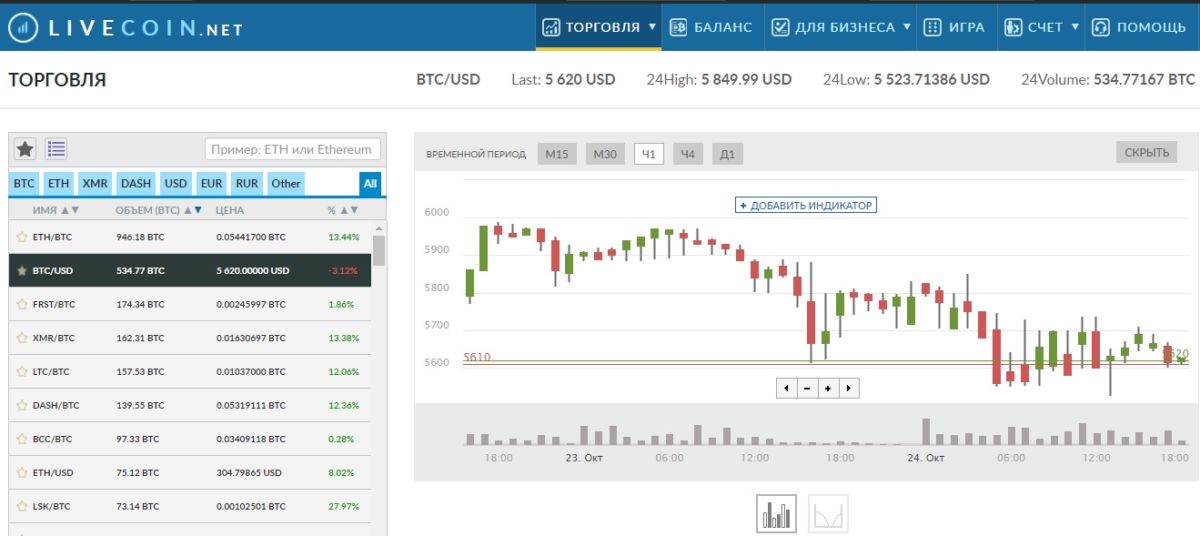The width and height of the screenshot is (1200, 536).
Task: Favorite the ETH/BTC pair star
Action: pyautogui.click(x=21, y=237)
